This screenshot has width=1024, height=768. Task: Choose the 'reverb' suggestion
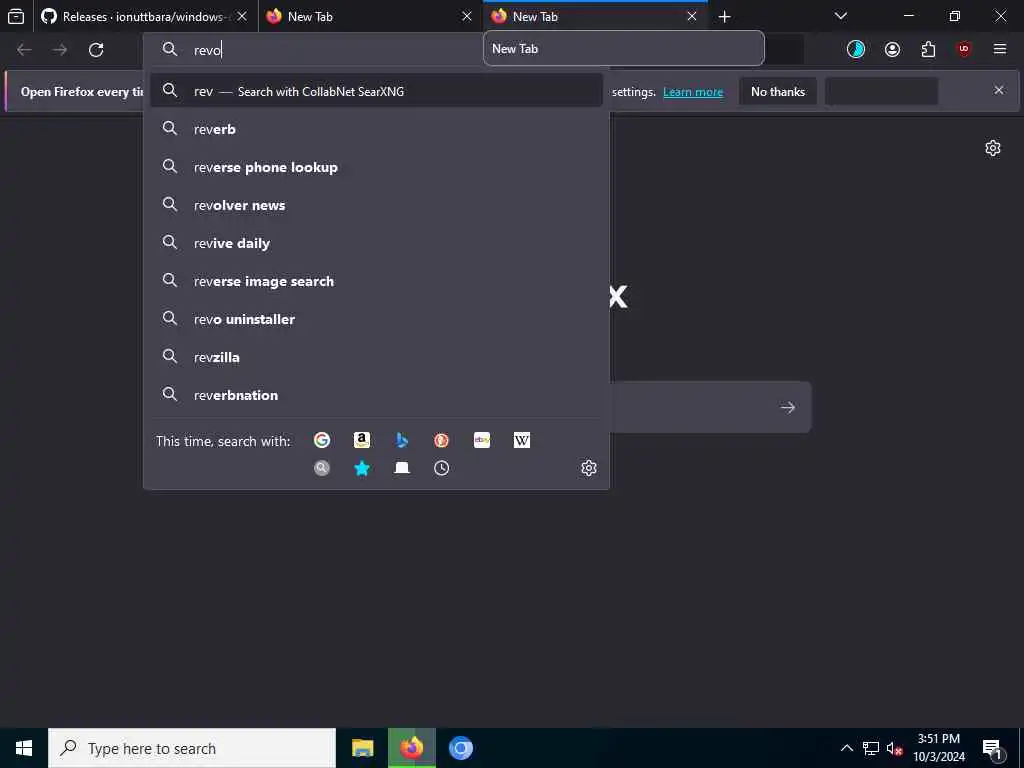pos(376,129)
